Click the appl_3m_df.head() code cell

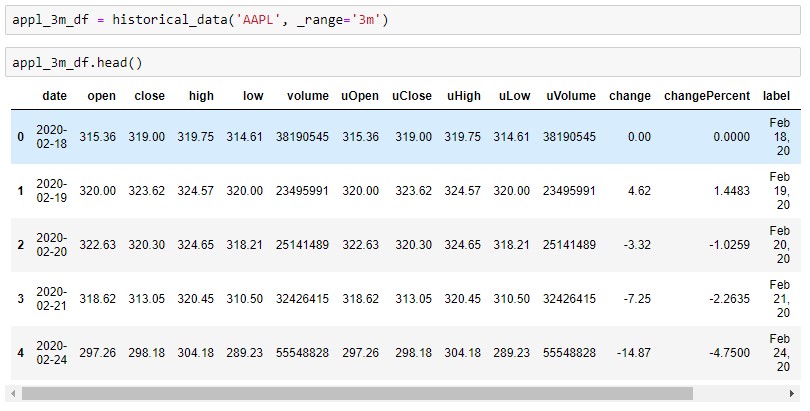click(402, 62)
